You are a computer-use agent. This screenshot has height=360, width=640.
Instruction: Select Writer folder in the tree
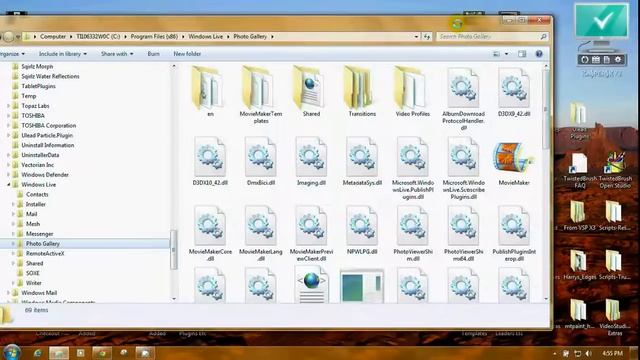tap(33, 283)
